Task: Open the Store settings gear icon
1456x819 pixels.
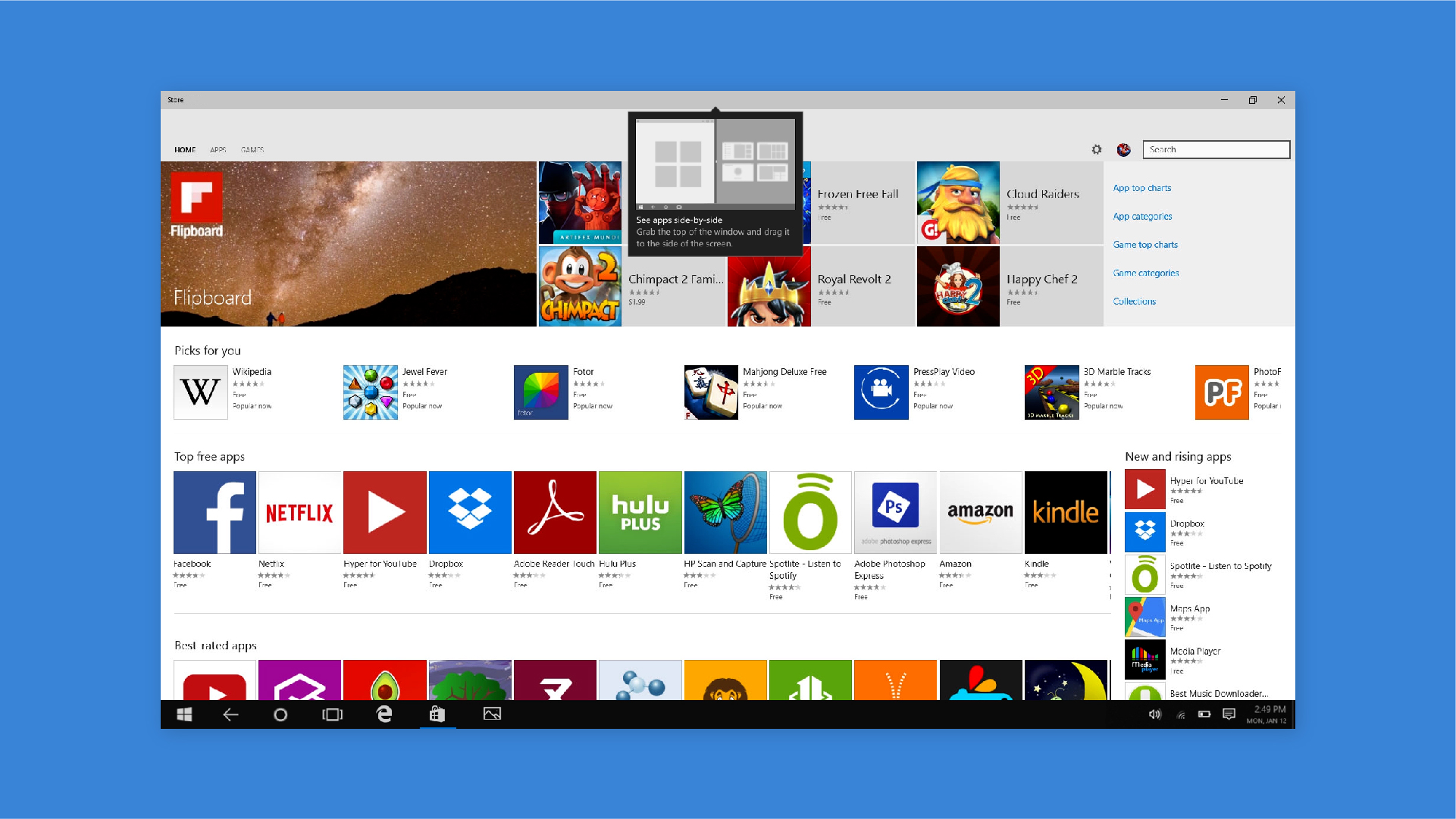Action: pos(1096,149)
